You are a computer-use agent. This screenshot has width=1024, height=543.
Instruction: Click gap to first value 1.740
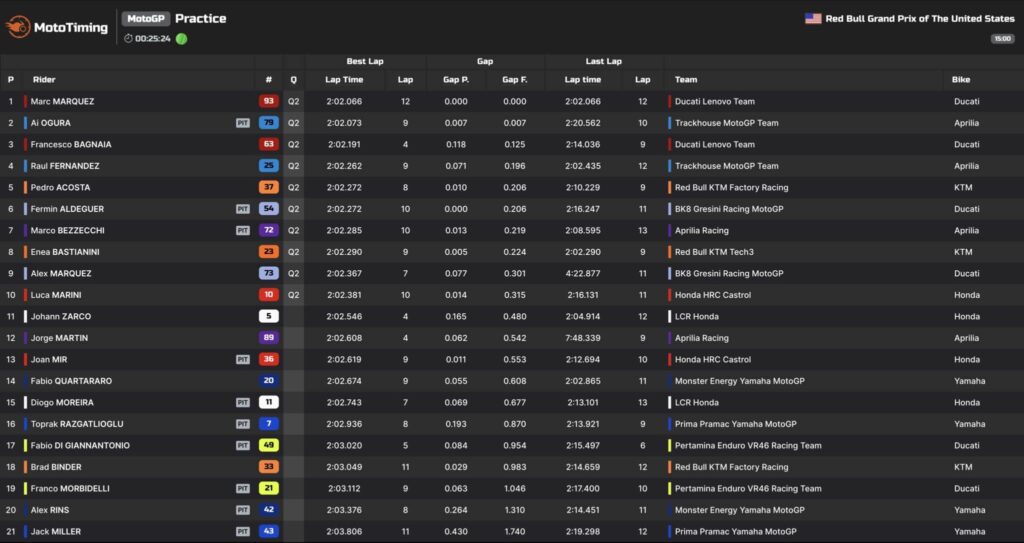(515, 531)
